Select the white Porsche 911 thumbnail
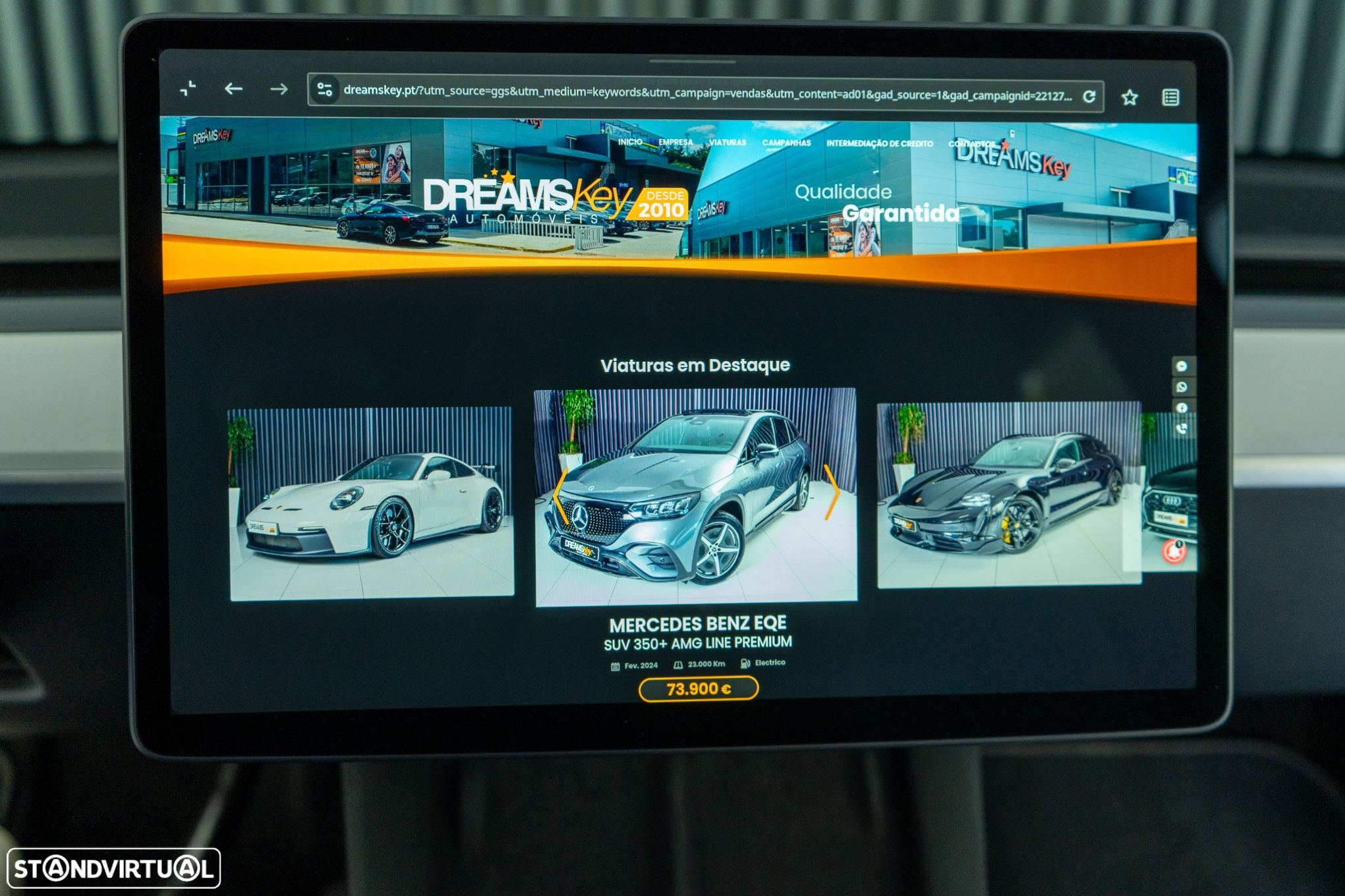The image size is (1345, 896). (x=371, y=504)
